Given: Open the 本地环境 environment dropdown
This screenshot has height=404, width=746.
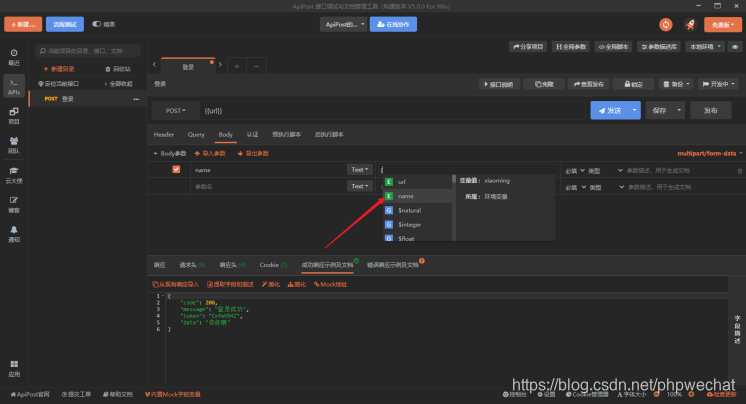Looking at the screenshot, I should (706, 47).
